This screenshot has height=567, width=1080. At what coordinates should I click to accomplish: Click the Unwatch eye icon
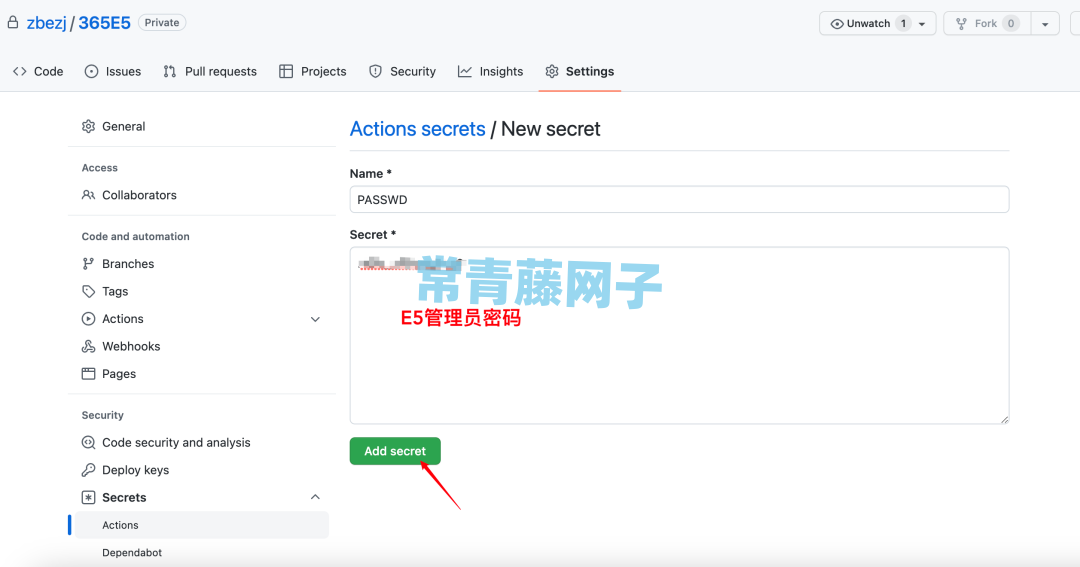pos(837,24)
